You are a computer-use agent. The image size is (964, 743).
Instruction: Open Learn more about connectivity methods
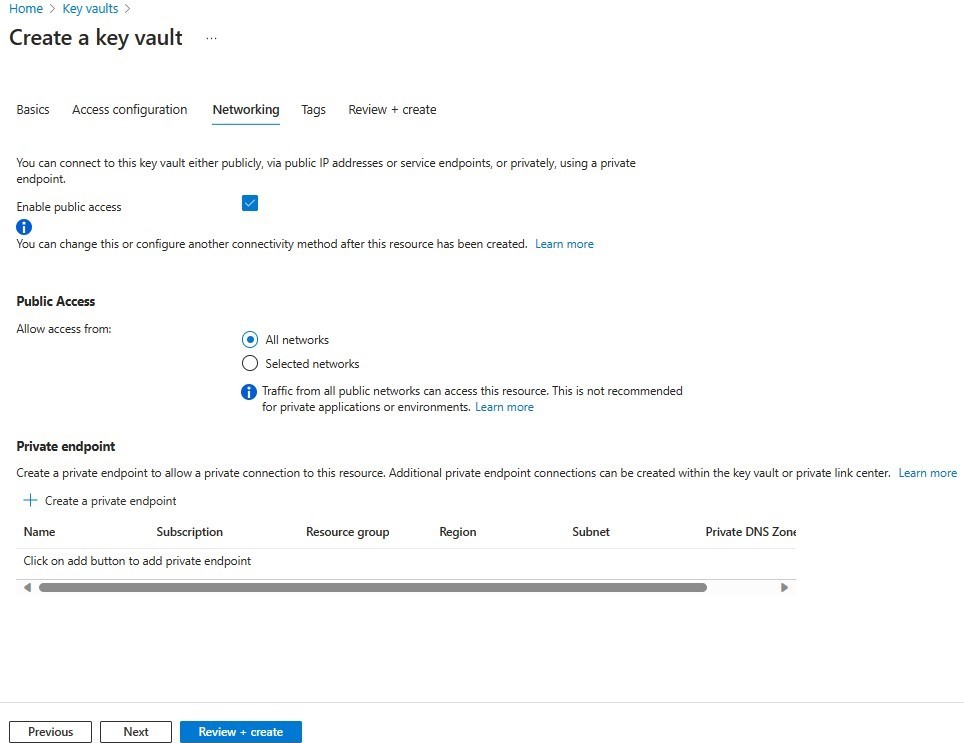564,243
